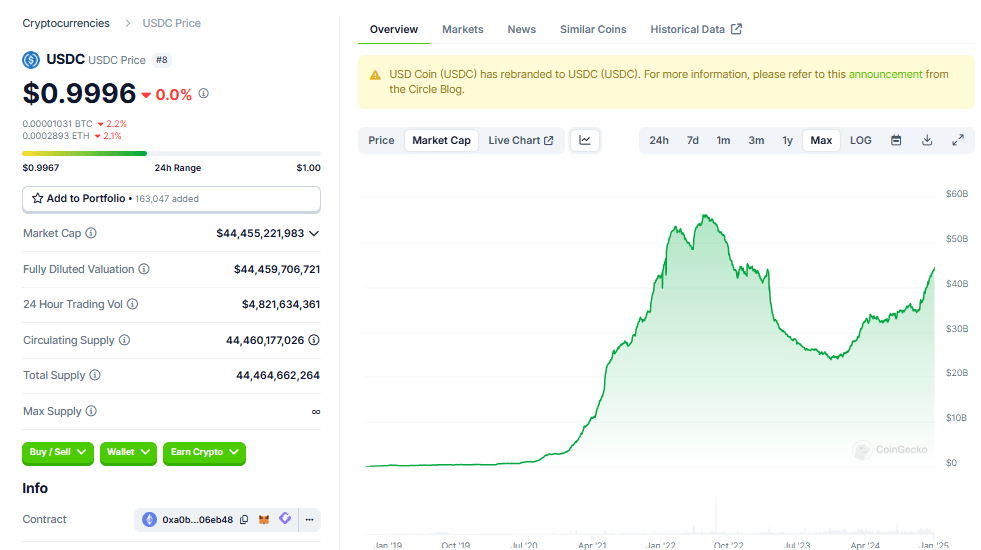Click market cap value $44,455,221,983

[260, 233]
